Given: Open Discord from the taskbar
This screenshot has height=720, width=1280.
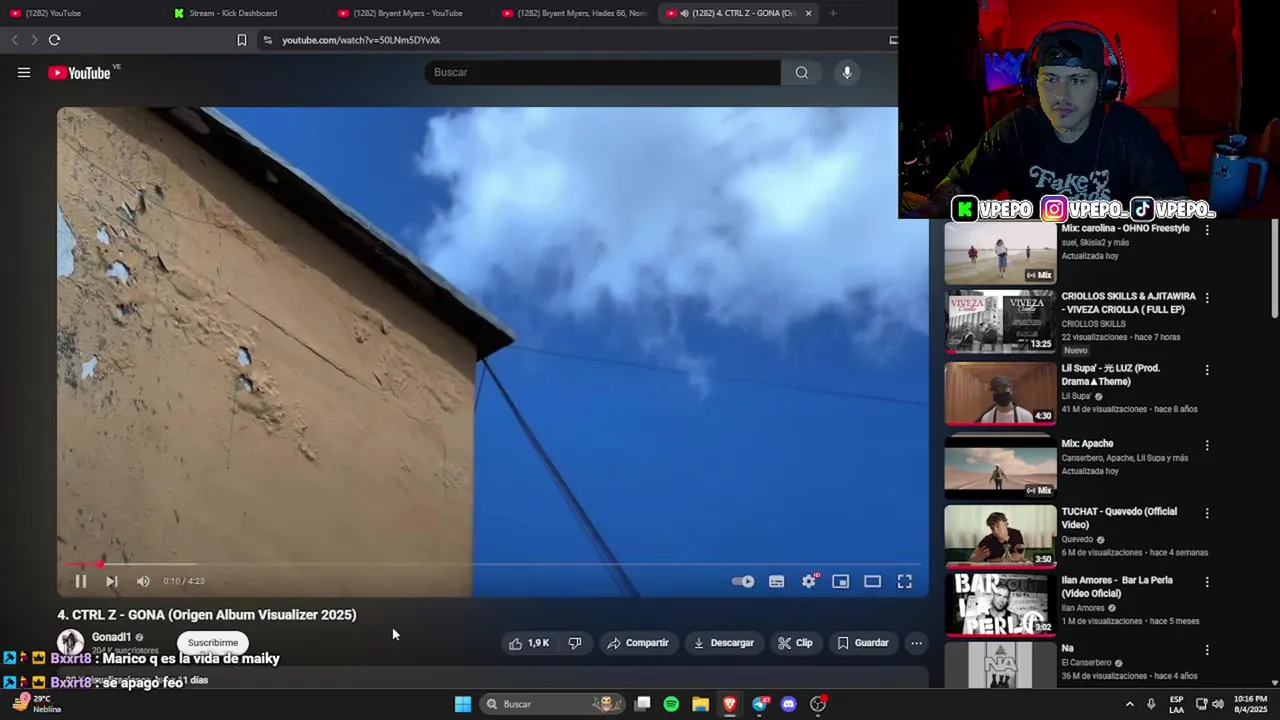Looking at the screenshot, I should point(788,704).
